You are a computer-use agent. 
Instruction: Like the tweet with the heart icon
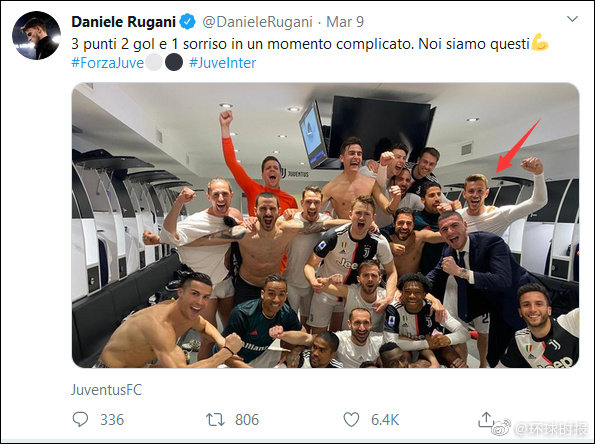click(x=351, y=420)
